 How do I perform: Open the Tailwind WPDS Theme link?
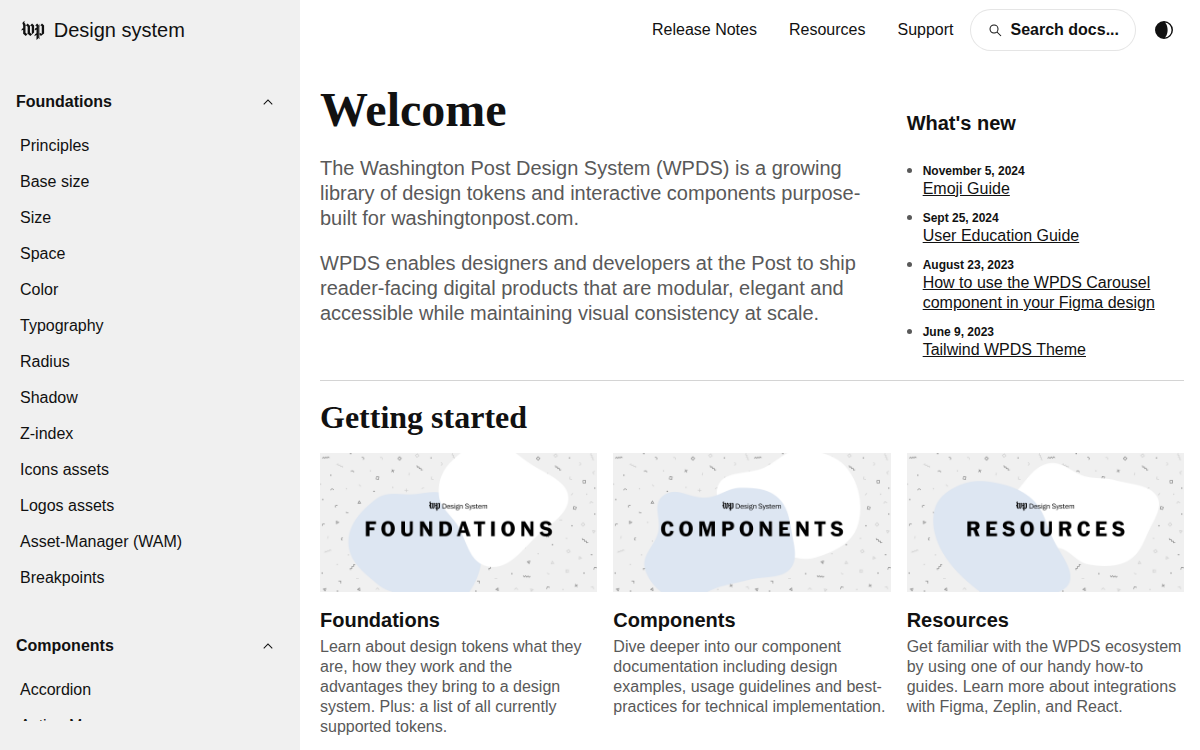(x=1004, y=350)
